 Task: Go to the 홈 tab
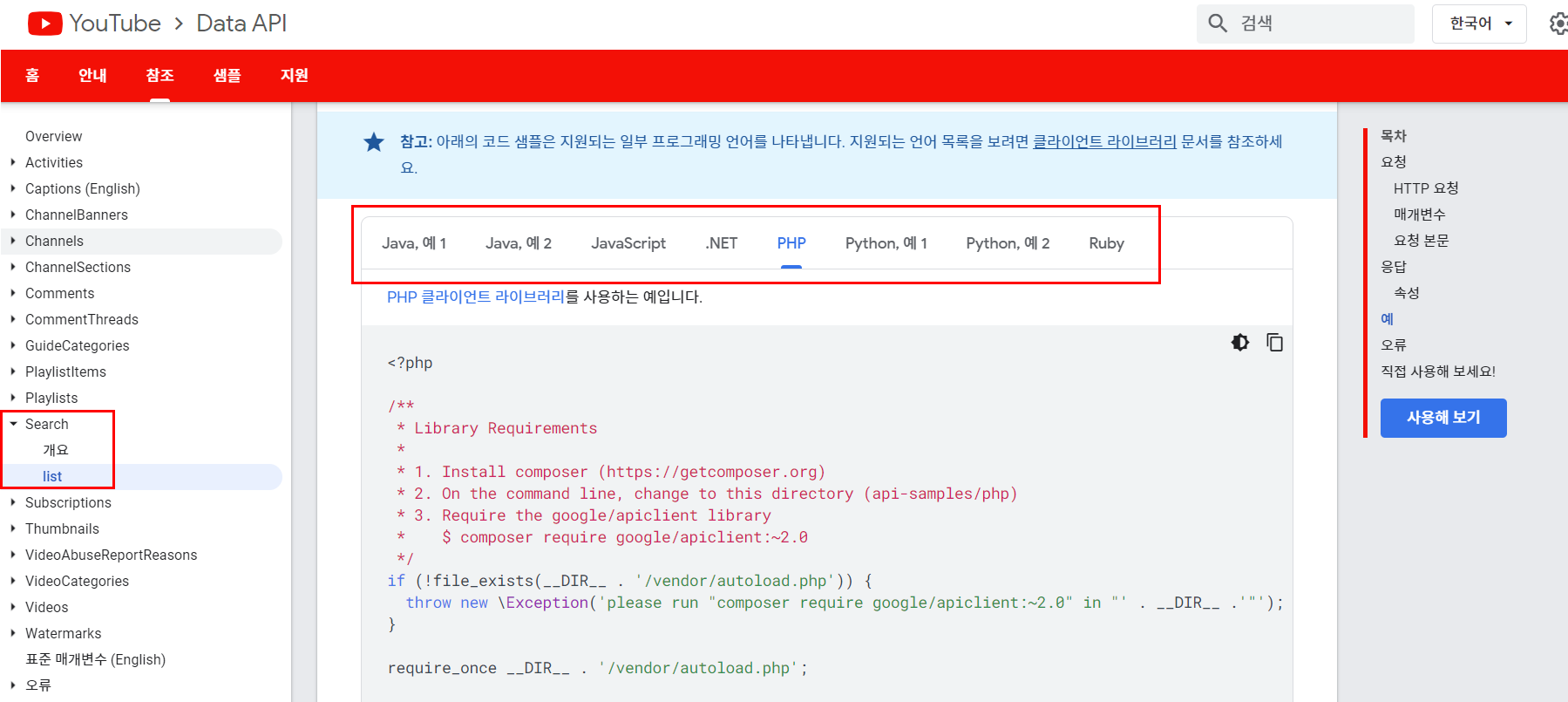tap(32, 76)
